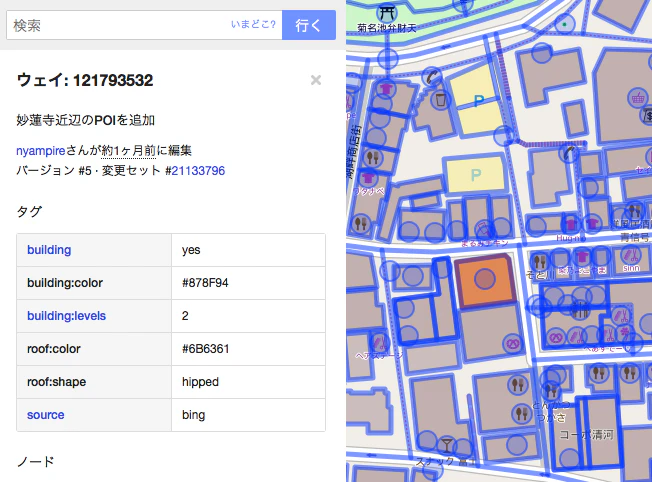Click the コーポ清河 map label
This screenshot has height=482, width=652.
click(586, 435)
